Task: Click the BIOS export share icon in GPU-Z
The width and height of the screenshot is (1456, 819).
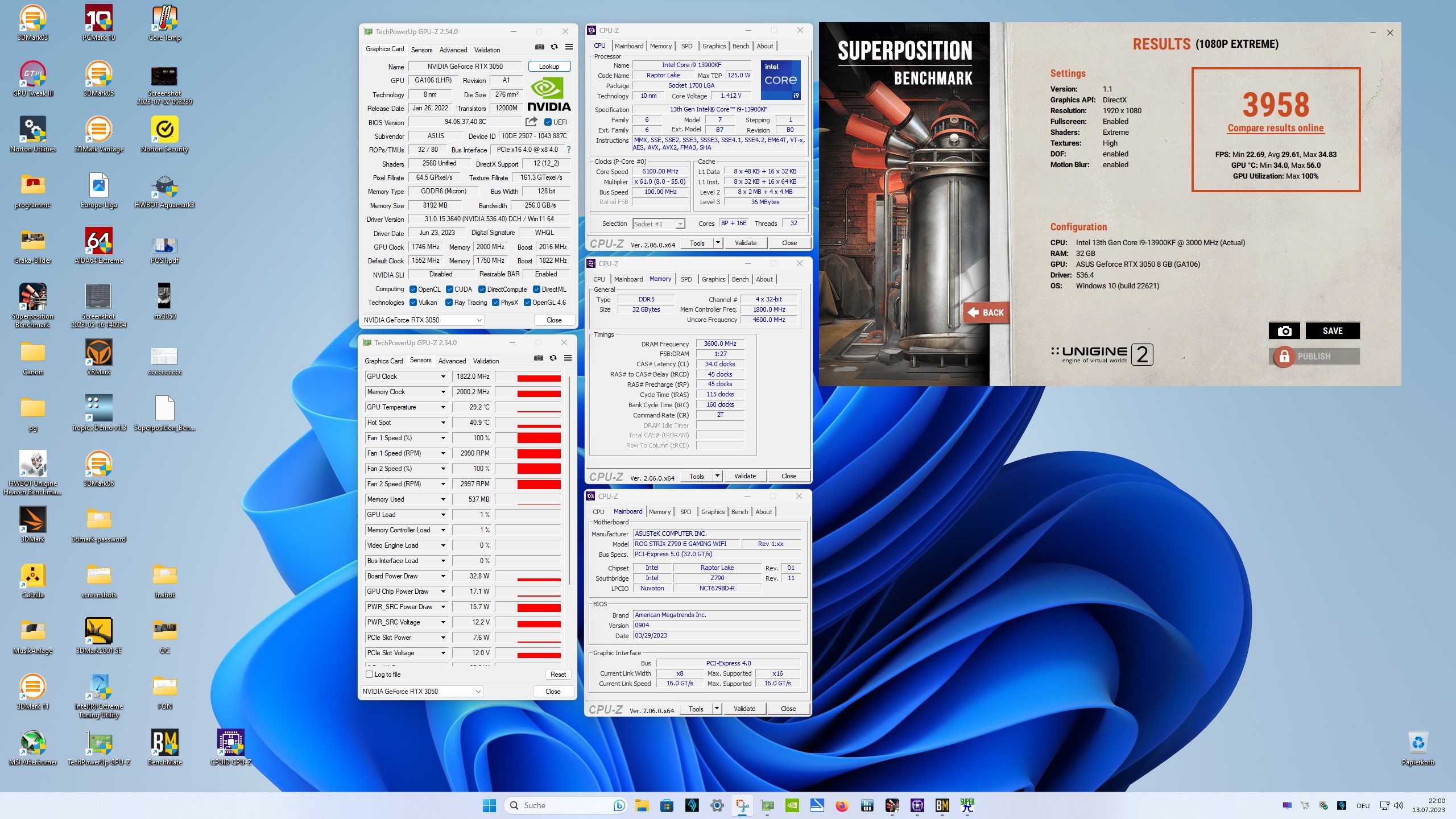Action: [531, 122]
